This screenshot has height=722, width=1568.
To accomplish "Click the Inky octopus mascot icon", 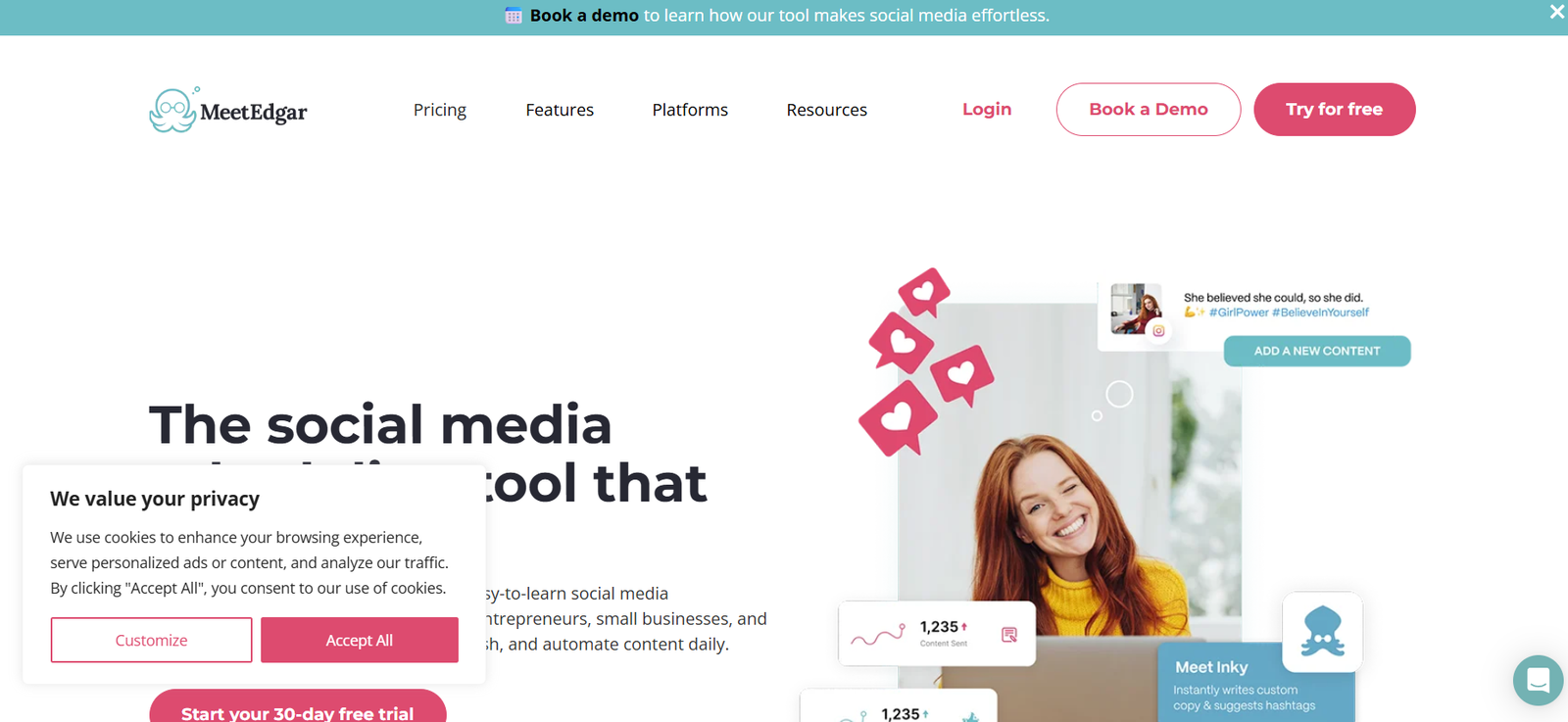I will pos(1322,632).
